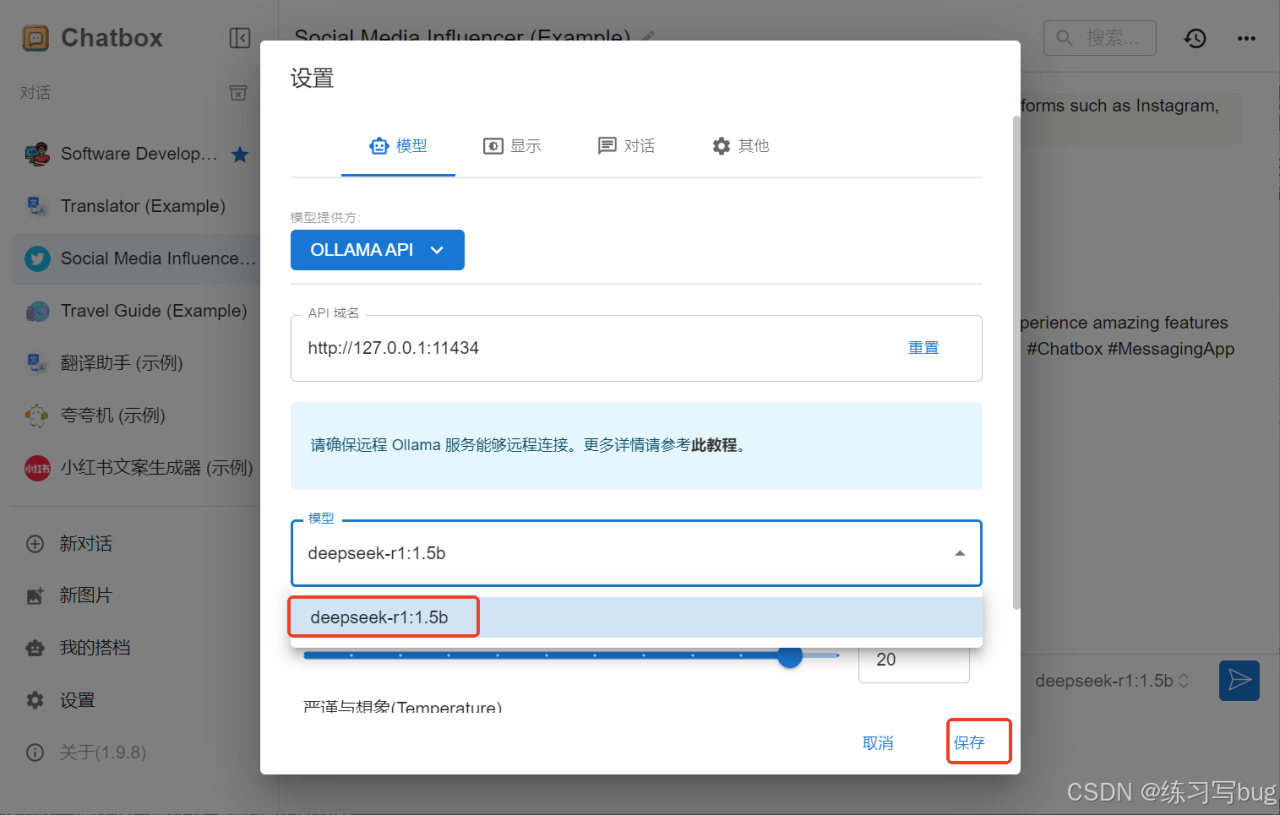Click the context message count slider handle
This screenshot has height=815, width=1280.
point(790,656)
